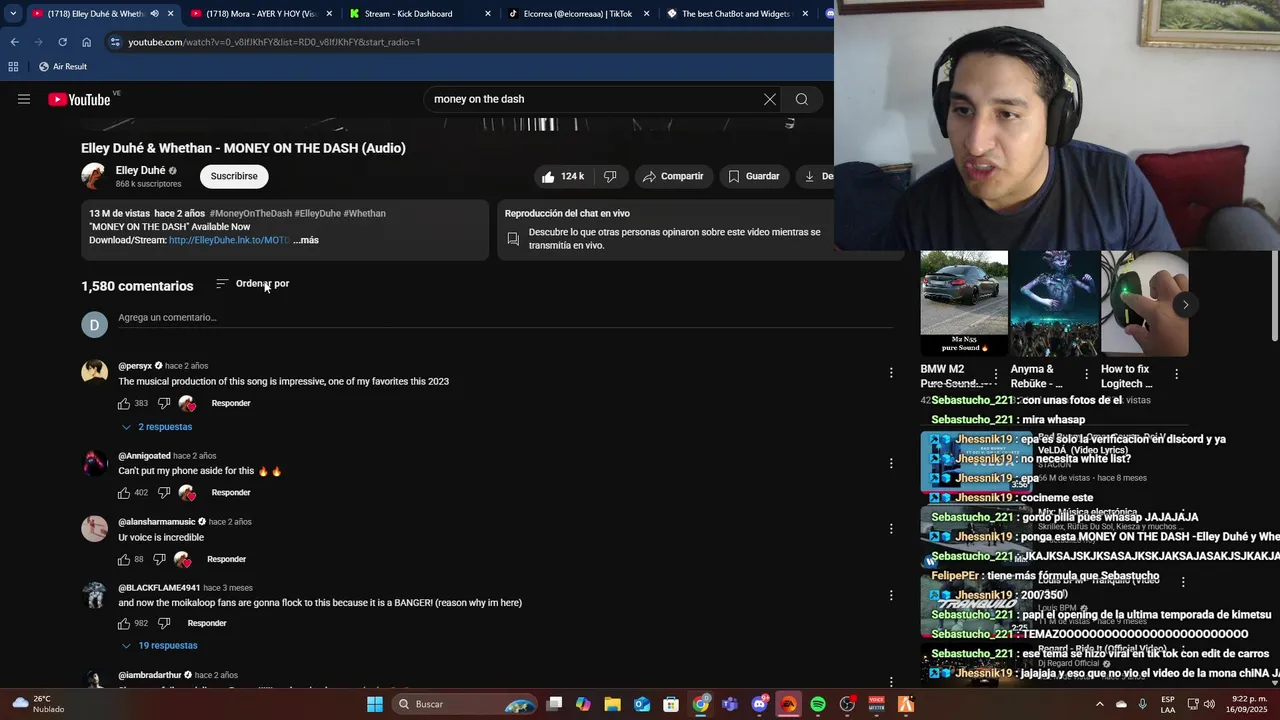Switch to Mora - AYER Y HOY tab
1280x720 pixels.
[262, 14]
